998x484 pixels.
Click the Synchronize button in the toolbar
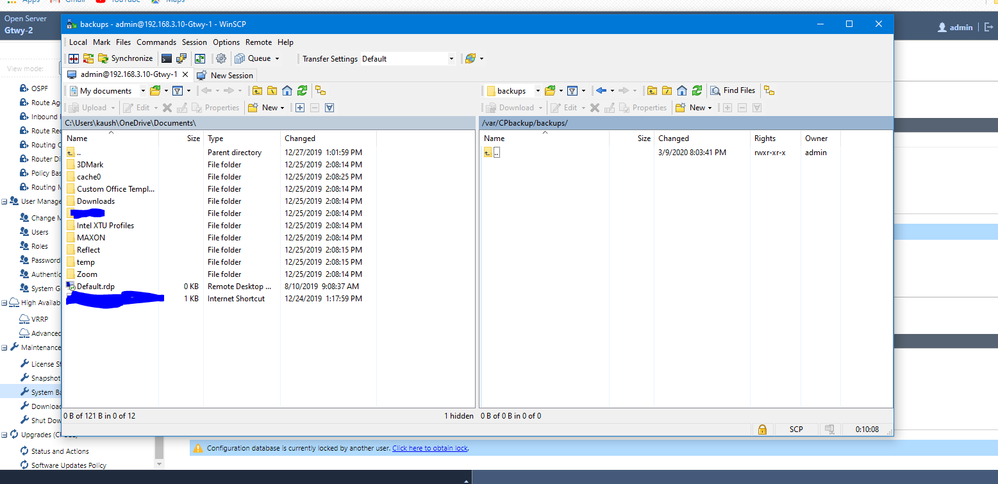tap(125, 59)
